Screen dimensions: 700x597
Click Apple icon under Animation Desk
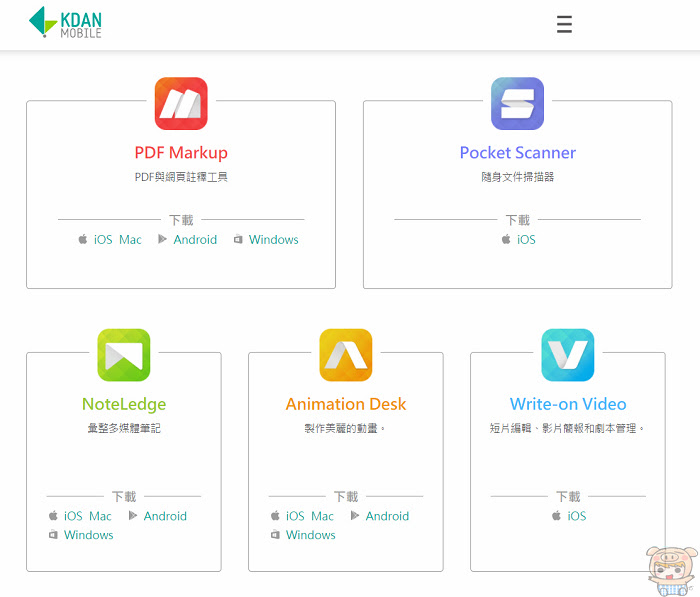(275, 516)
